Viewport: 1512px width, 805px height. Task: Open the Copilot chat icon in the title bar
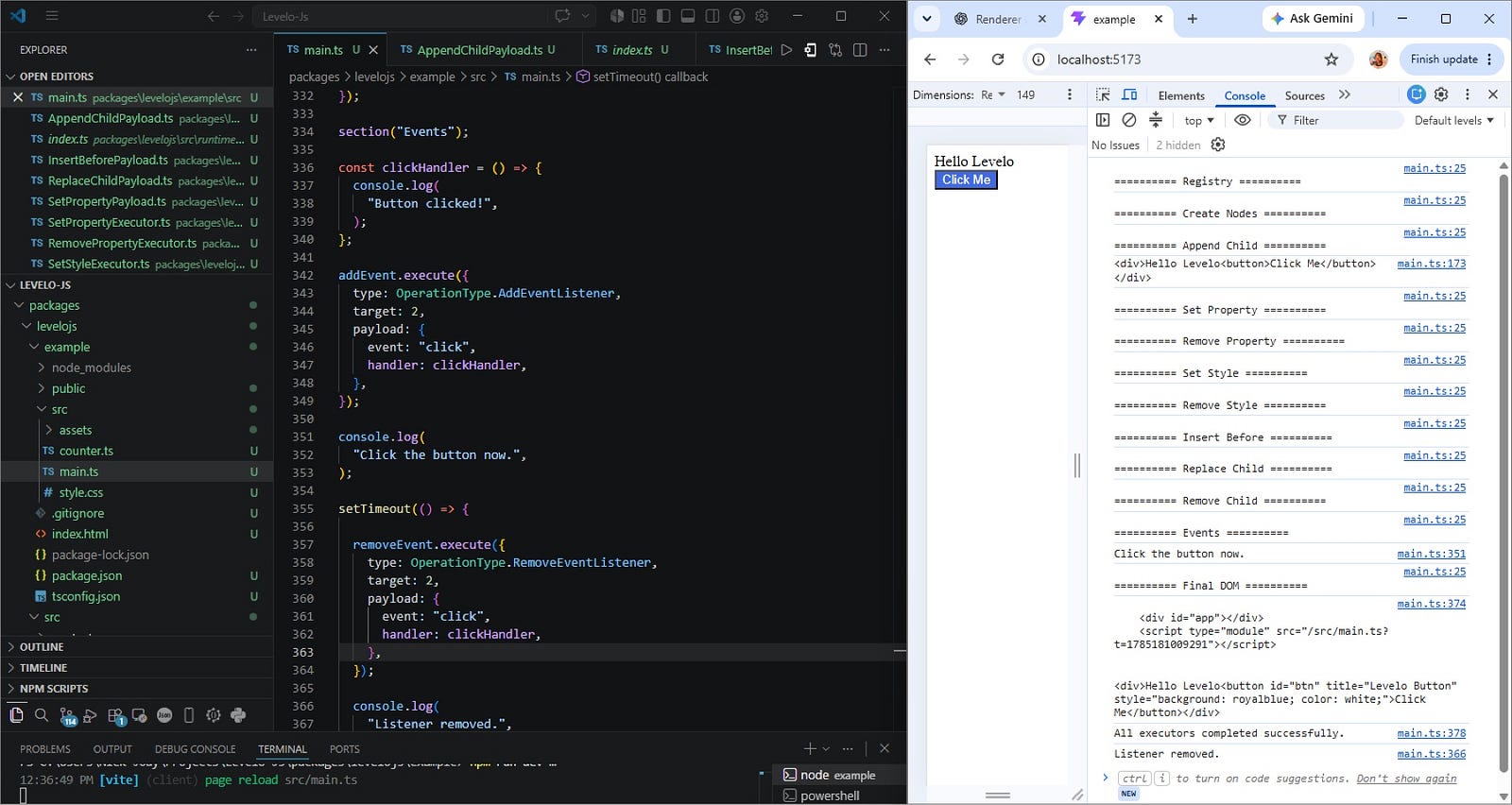click(563, 16)
